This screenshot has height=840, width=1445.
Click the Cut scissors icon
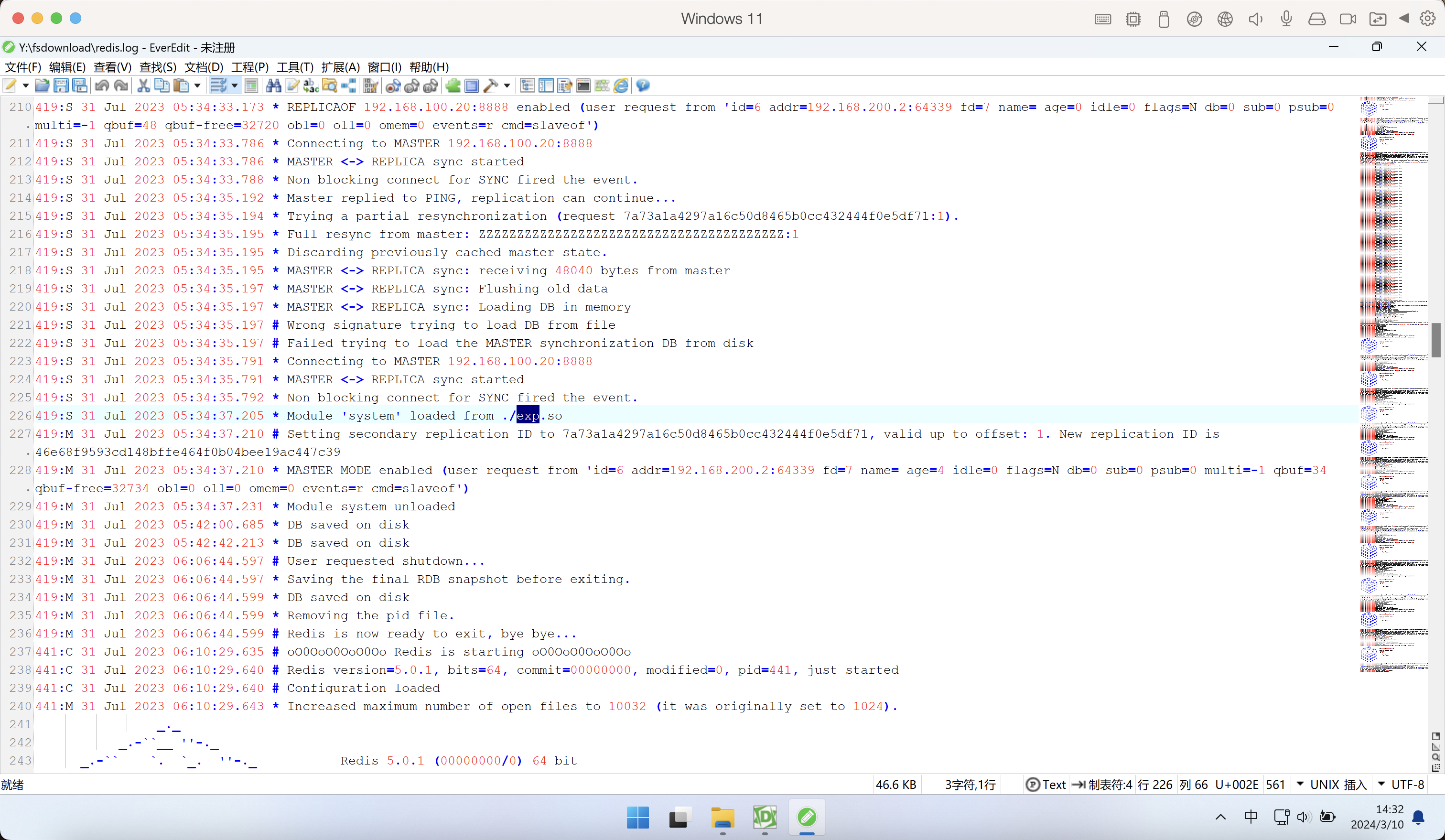point(143,86)
